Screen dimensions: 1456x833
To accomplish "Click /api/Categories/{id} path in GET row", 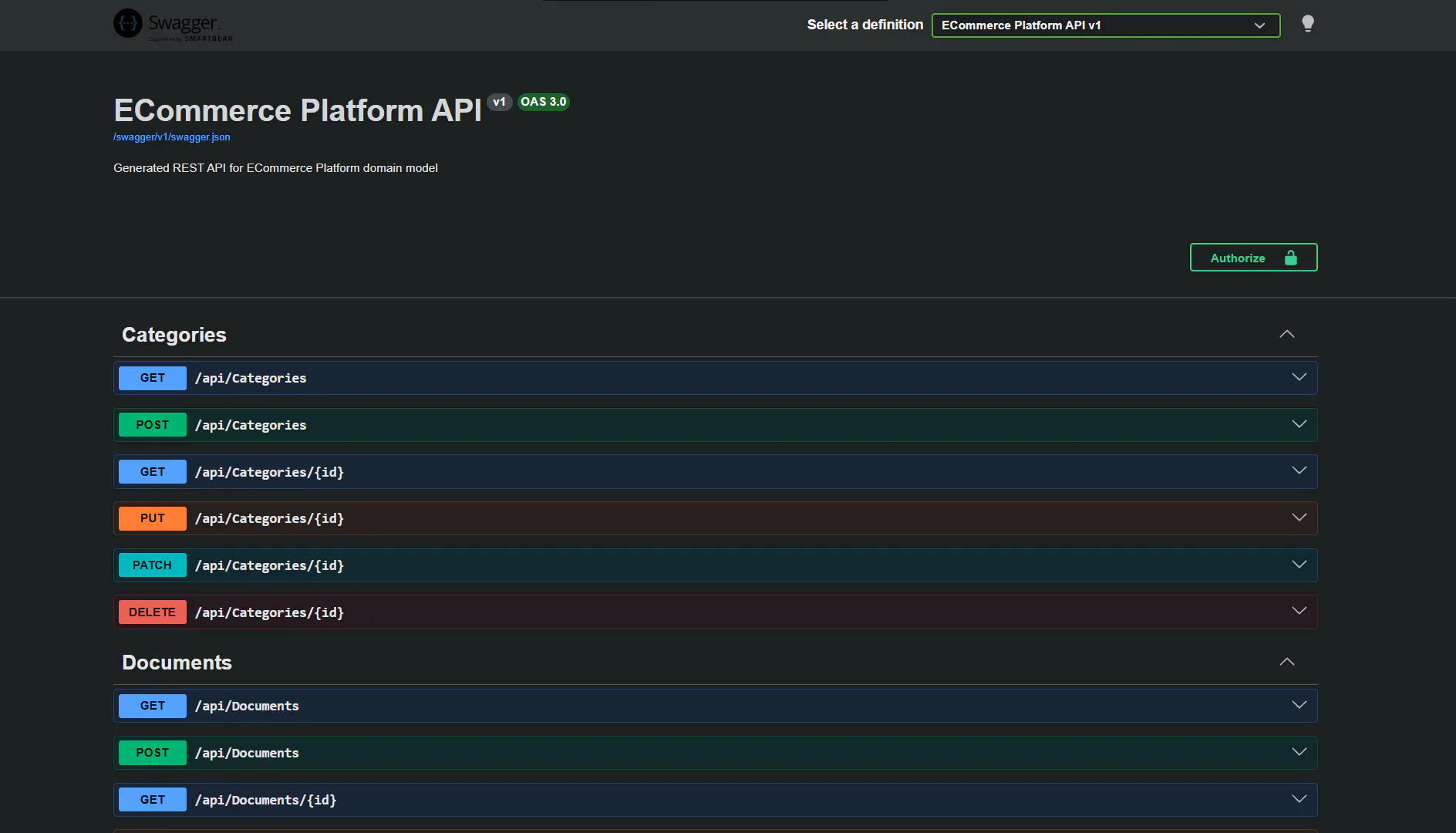I will point(269,472).
